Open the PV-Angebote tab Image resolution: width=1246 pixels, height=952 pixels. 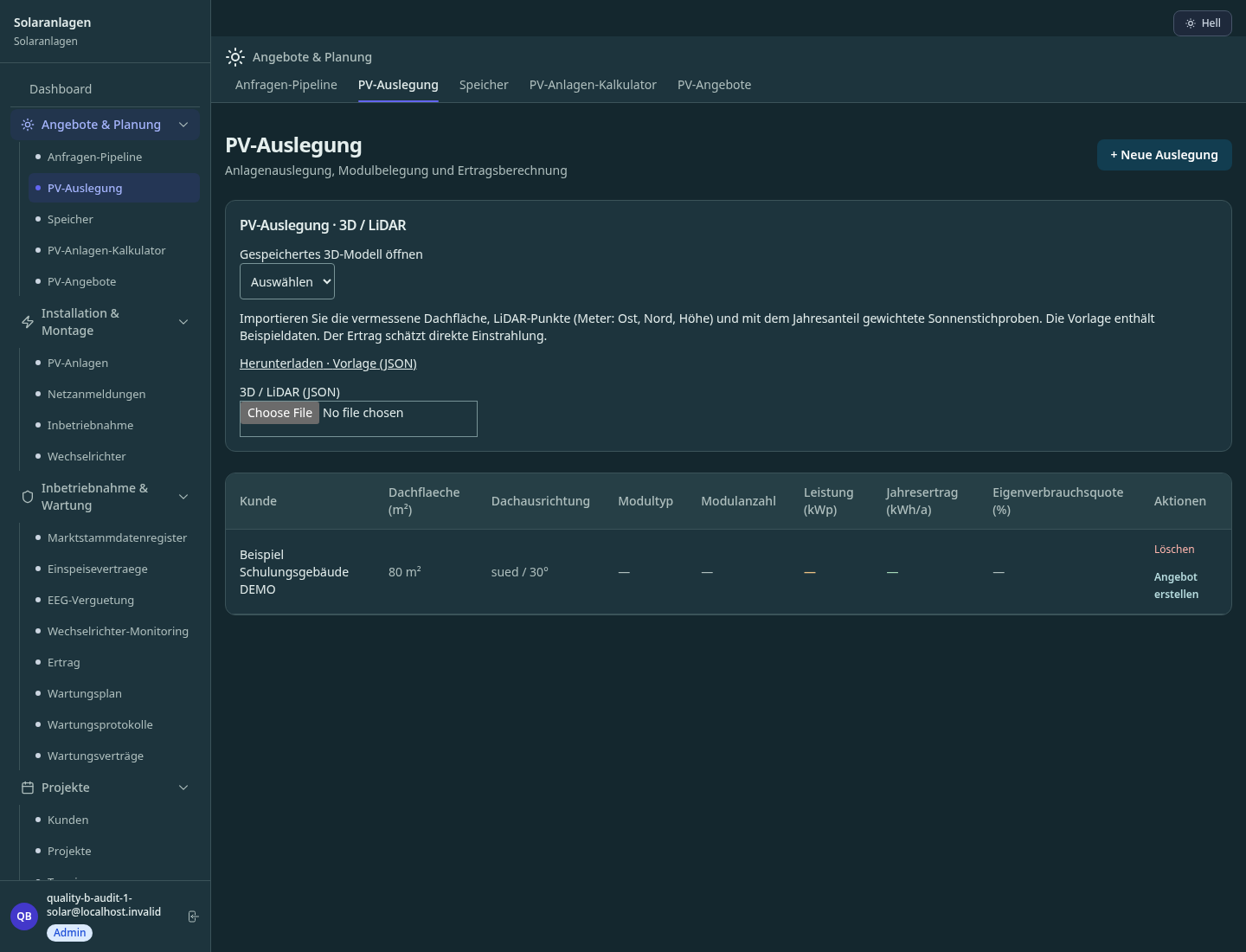[714, 85]
